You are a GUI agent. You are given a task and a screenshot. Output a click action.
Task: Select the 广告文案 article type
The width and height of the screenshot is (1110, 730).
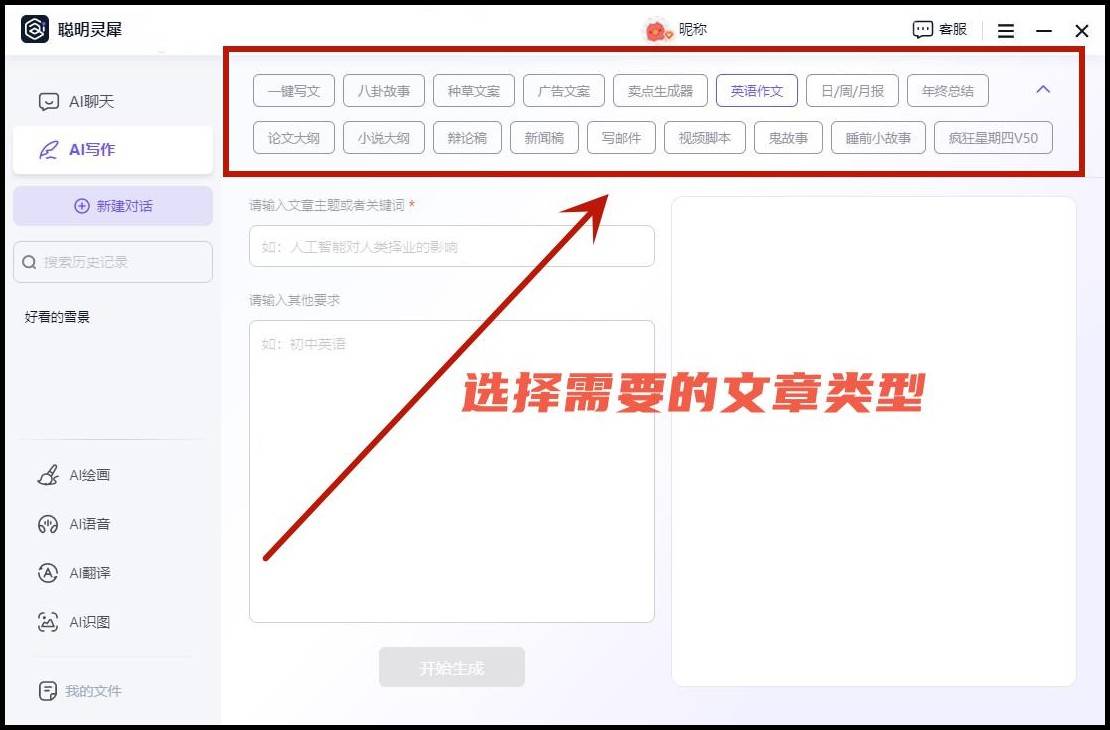[x=563, y=91]
